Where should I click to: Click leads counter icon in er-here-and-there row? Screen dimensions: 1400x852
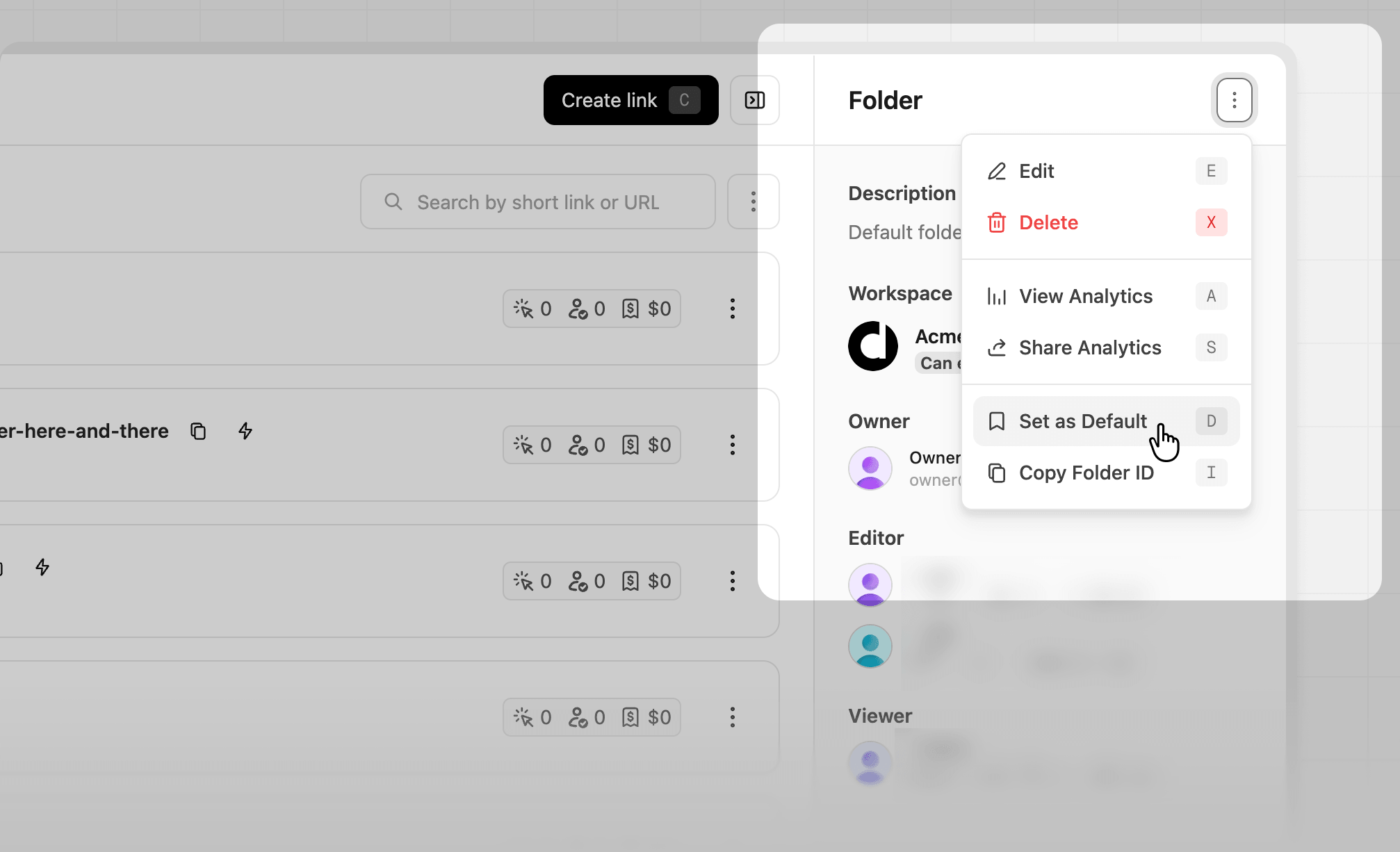[x=578, y=445]
